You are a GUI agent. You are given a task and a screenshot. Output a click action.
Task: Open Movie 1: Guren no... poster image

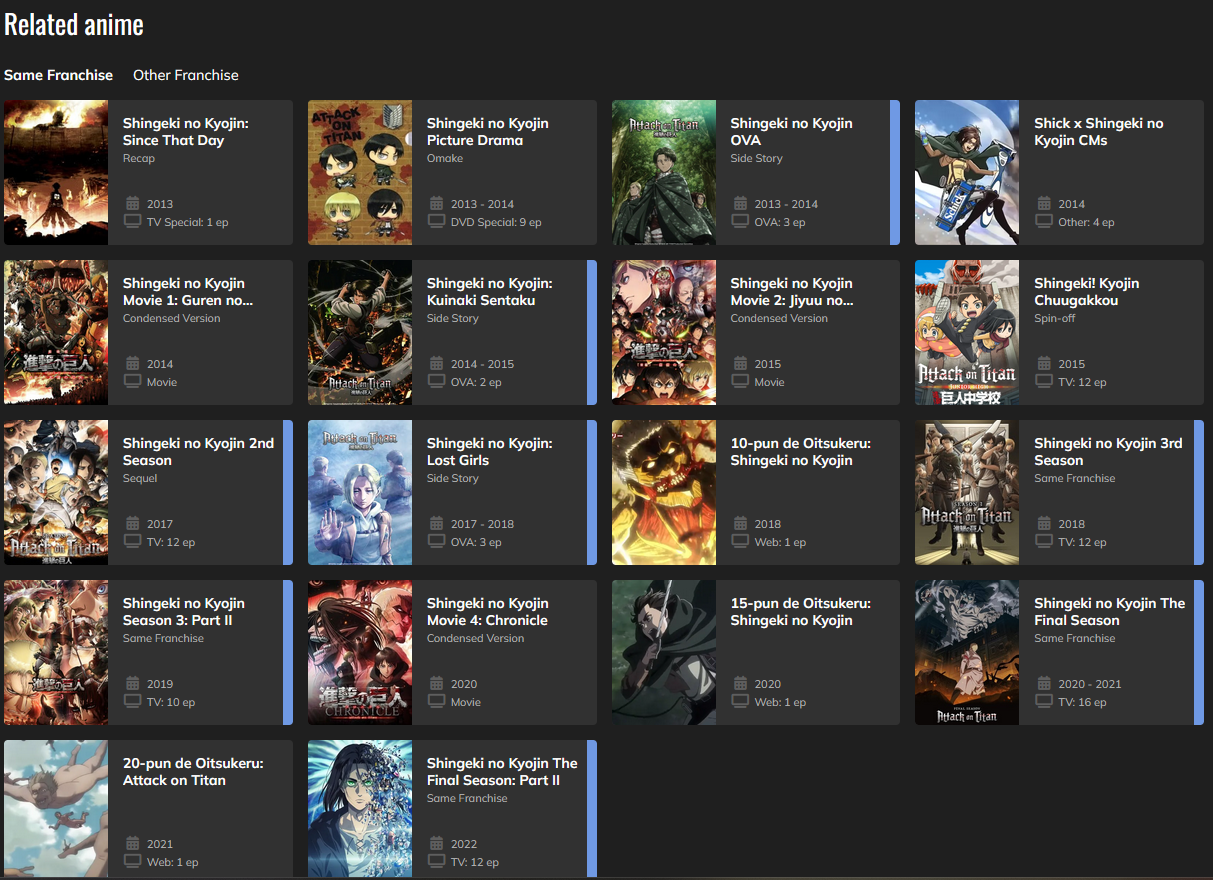tap(56, 332)
